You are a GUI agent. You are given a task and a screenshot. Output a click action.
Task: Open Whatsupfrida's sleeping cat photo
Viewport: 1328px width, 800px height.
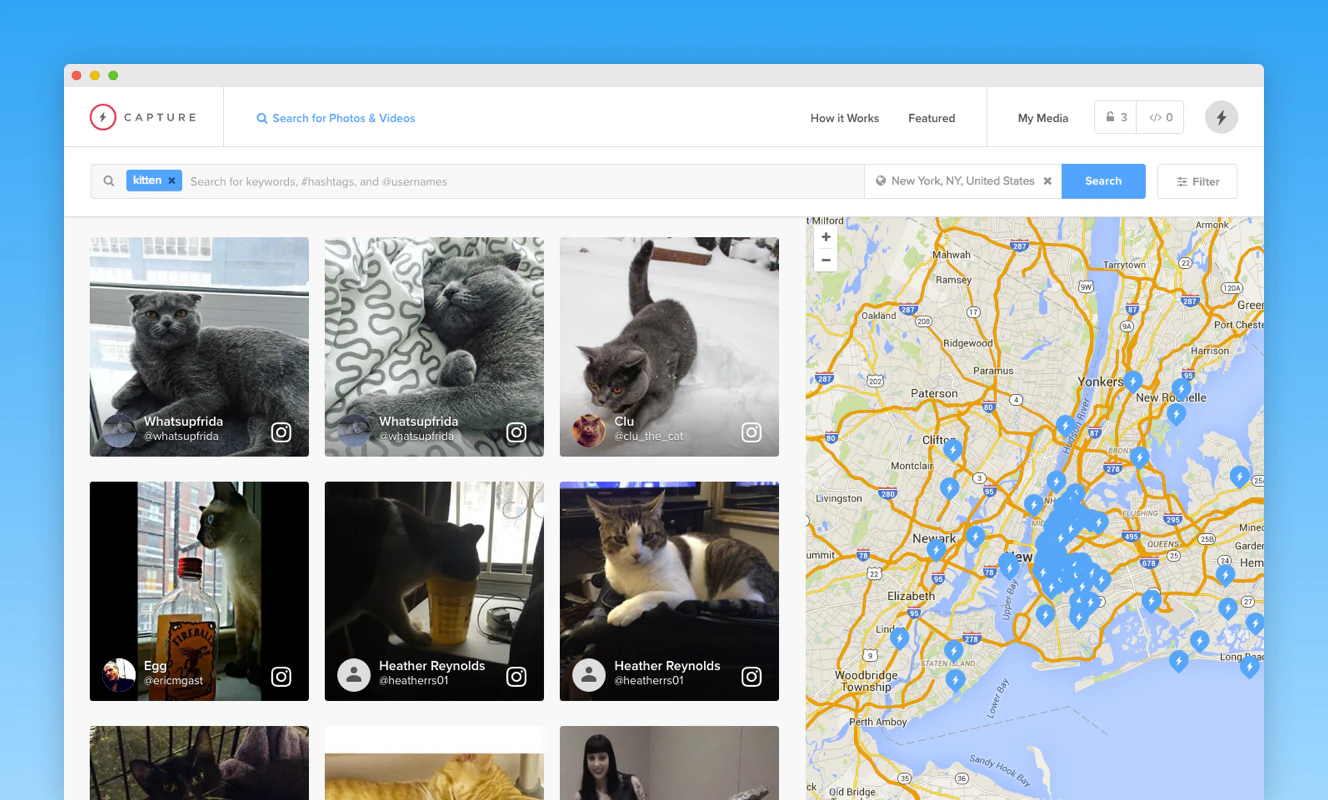click(x=434, y=347)
